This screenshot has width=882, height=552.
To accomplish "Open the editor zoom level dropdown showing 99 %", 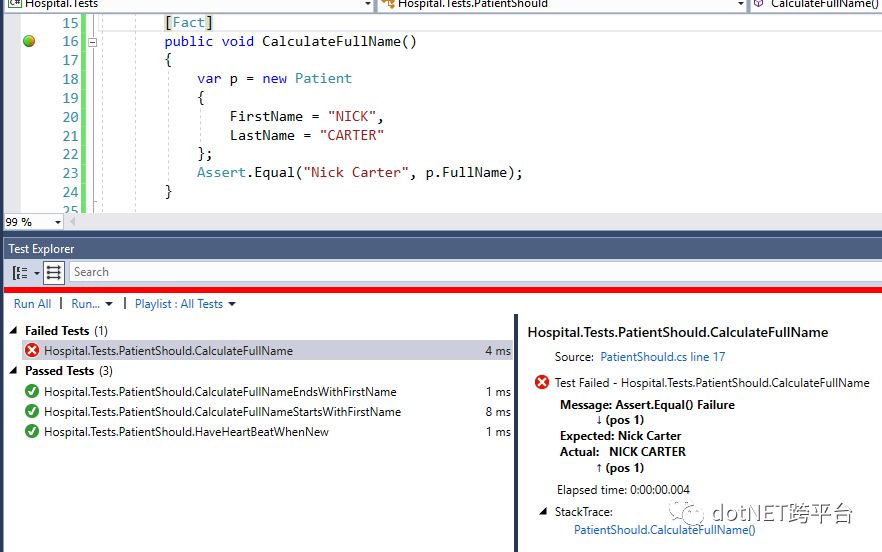I will (57, 222).
